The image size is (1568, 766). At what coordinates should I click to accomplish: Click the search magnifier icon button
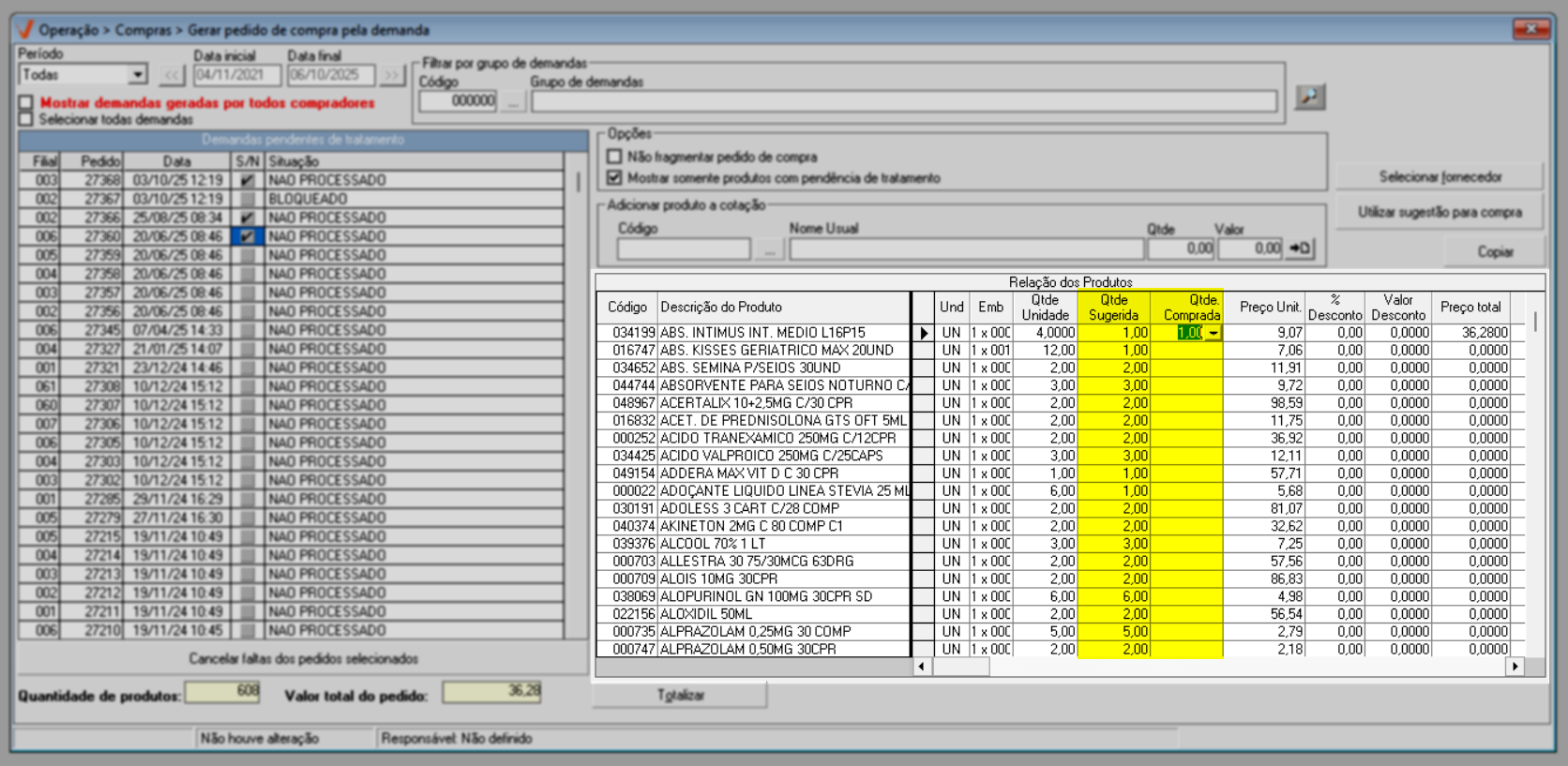pyautogui.click(x=1309, y=97)
